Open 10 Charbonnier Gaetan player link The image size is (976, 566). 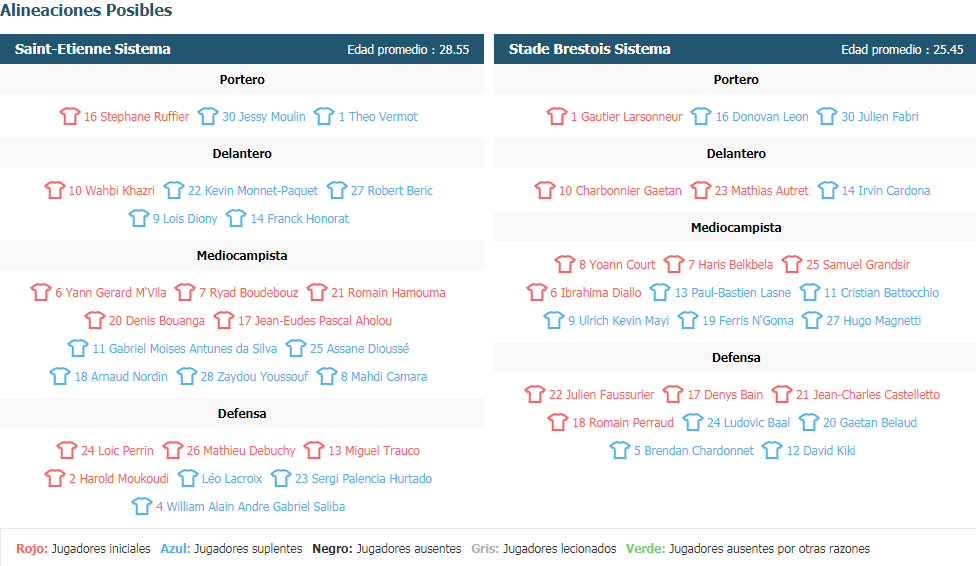[x=620, y=191]
